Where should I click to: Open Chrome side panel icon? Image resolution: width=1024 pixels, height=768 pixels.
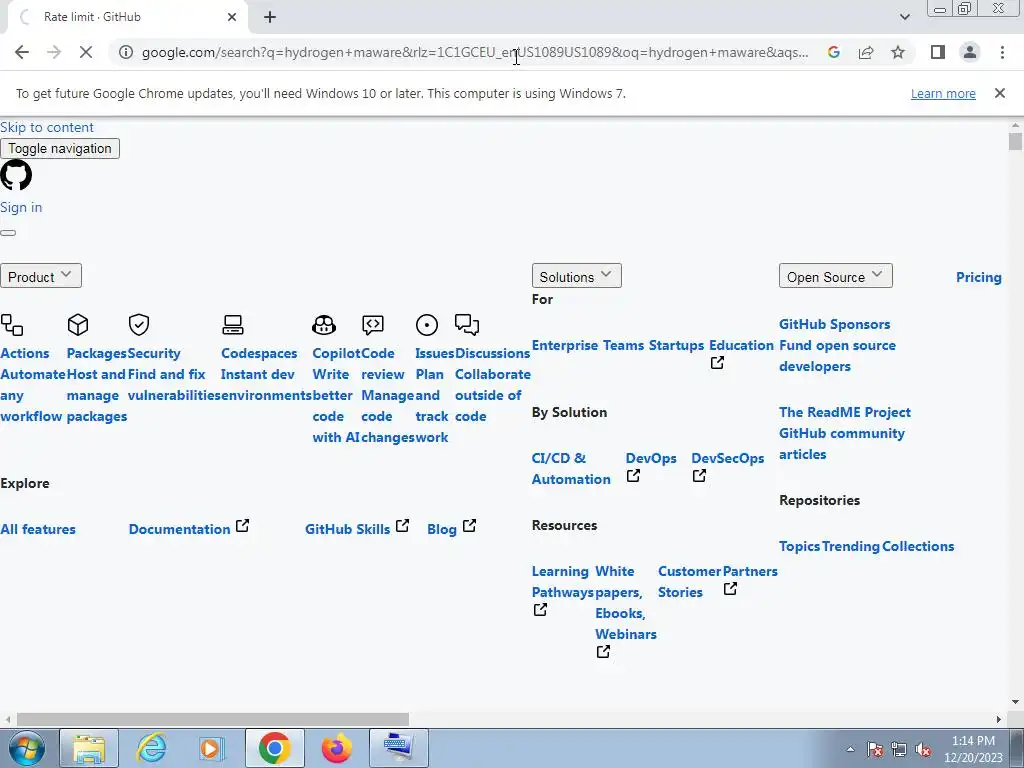[938, 52]
